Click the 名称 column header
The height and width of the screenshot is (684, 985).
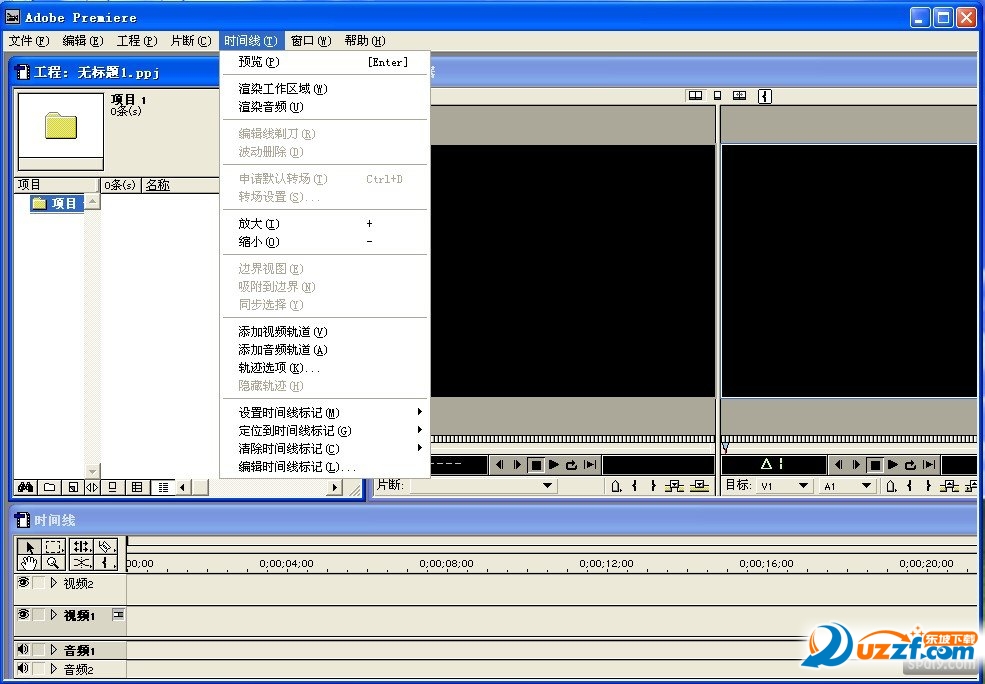tap(158, 185)
